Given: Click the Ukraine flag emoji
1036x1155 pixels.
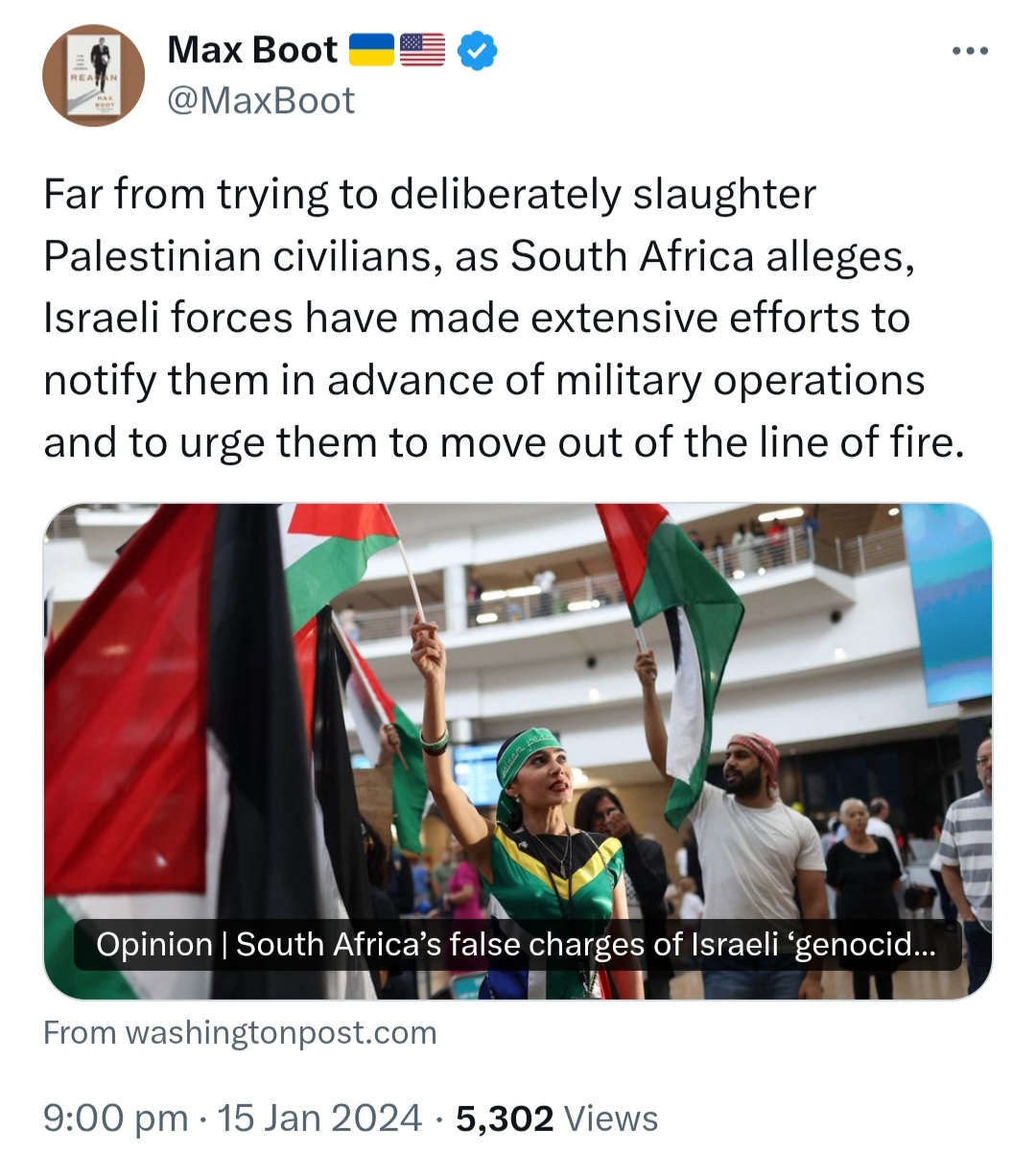Looking at the screenshot, I should click(x=371, y=50).
